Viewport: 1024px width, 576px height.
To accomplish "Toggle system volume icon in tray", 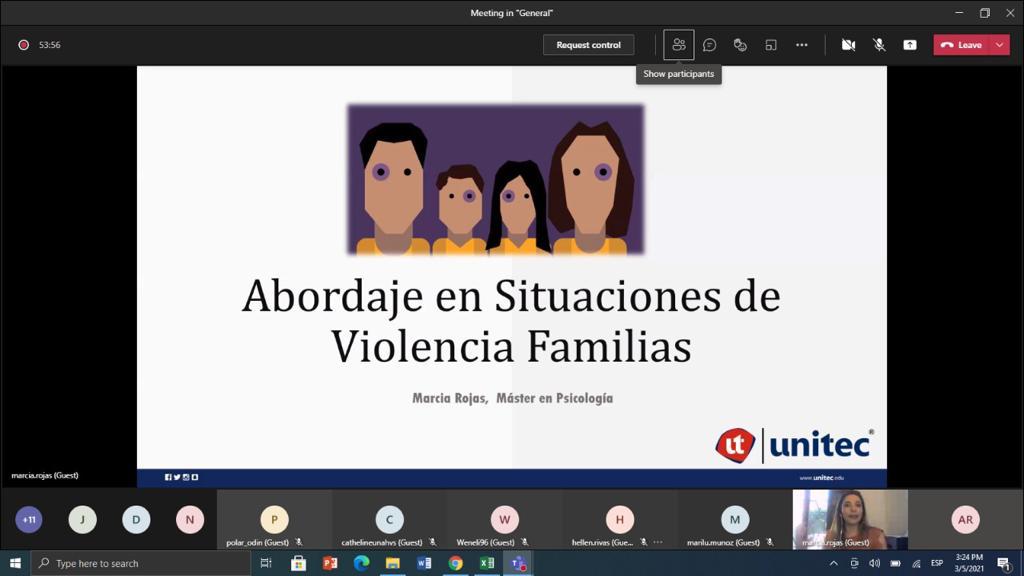I will [x=875, y=563].
